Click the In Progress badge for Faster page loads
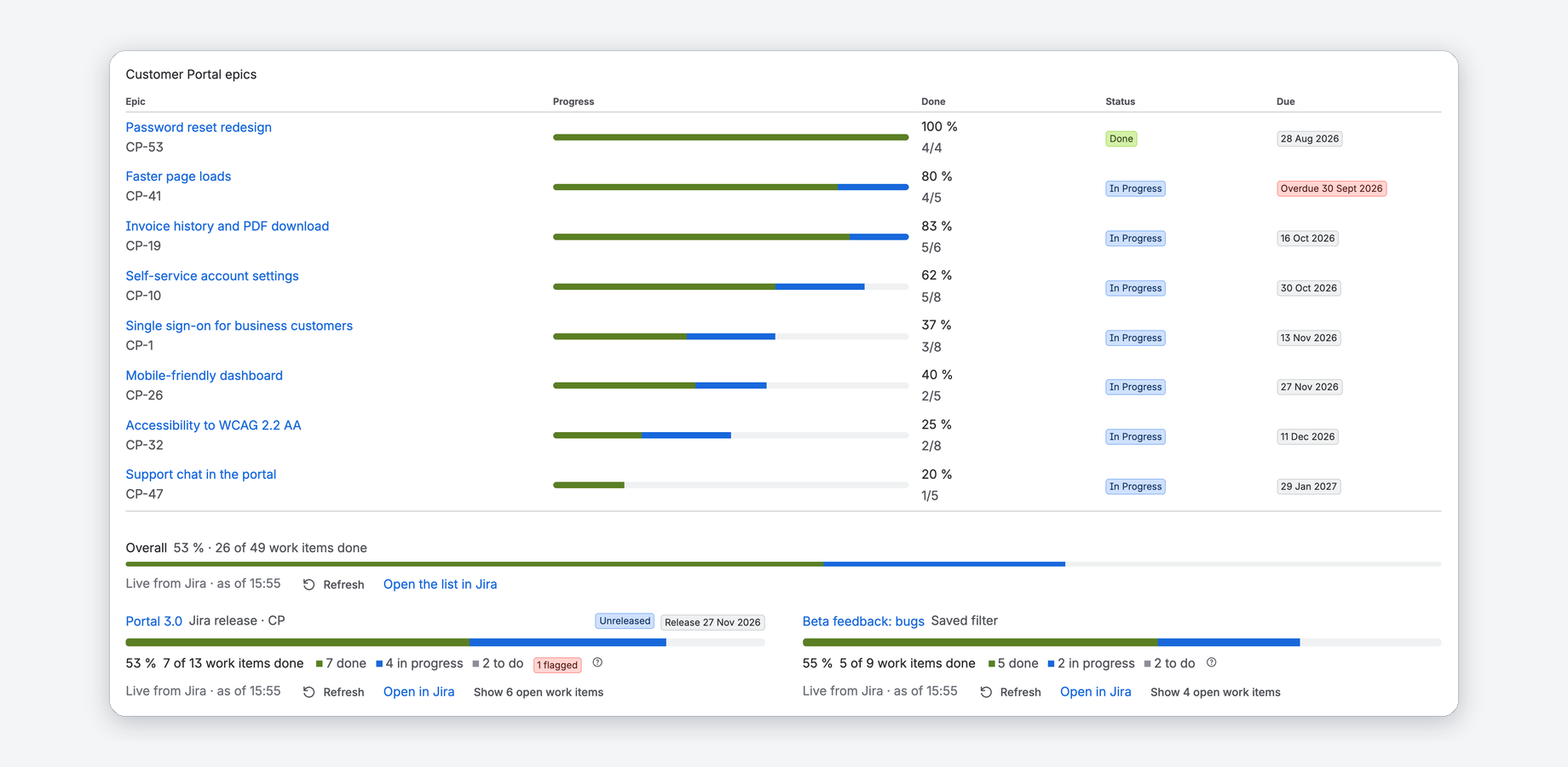This screenshot has height=767, width=1568. [1135, 188]
